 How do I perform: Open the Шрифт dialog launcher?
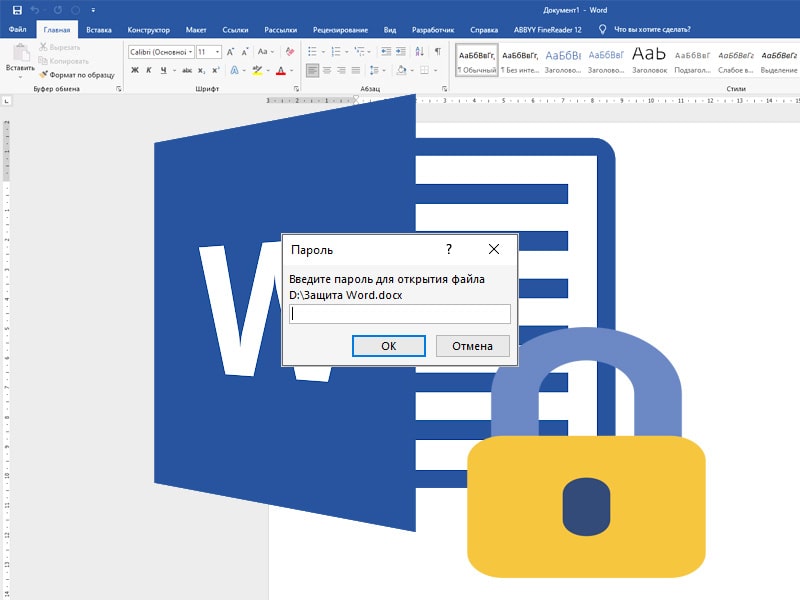coord(296,89)
